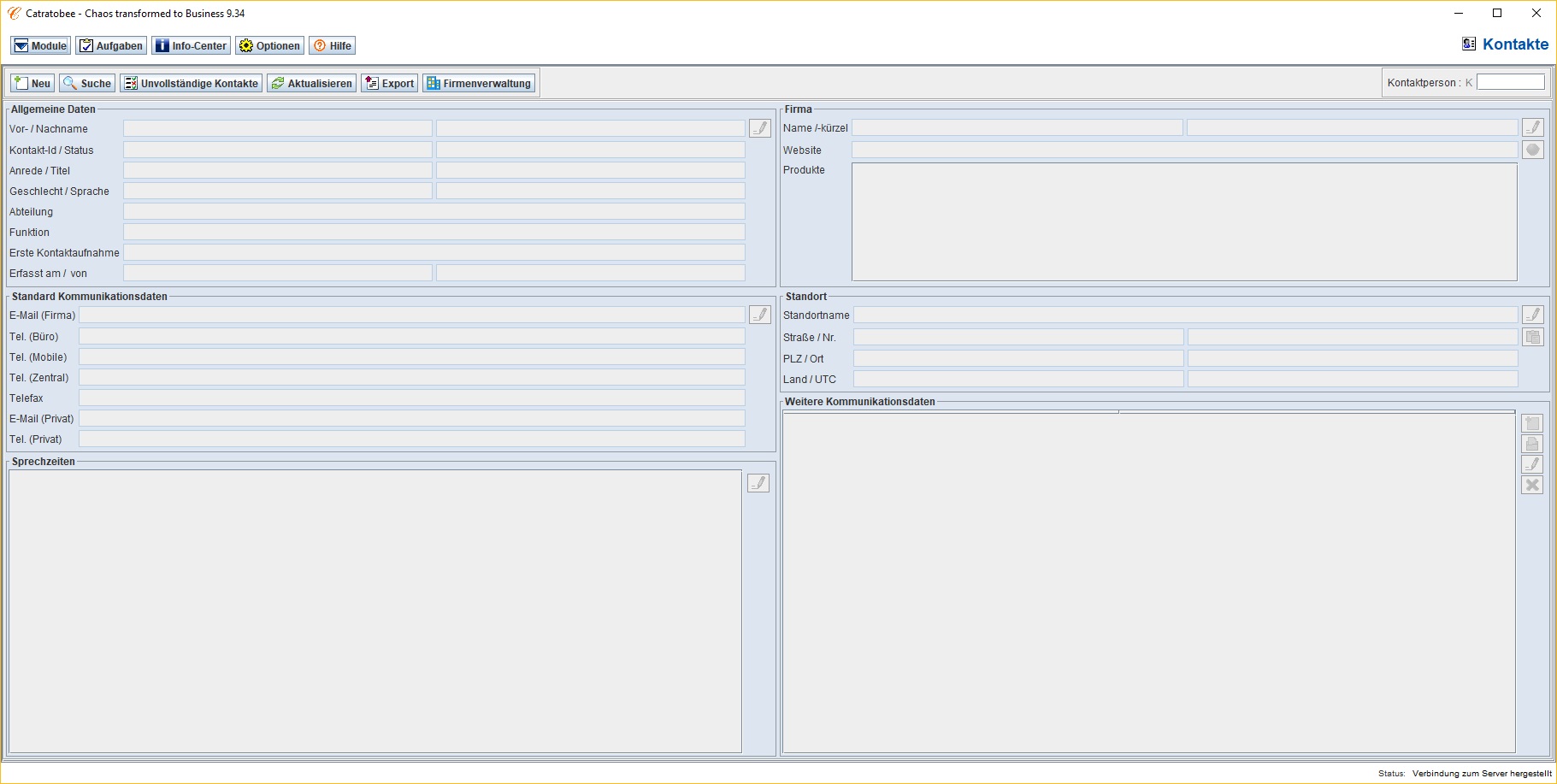The height and width of the screenshot is (784, 1557).
Task: Focus the Kontaktperson input field
Action: click(1510, 82)
